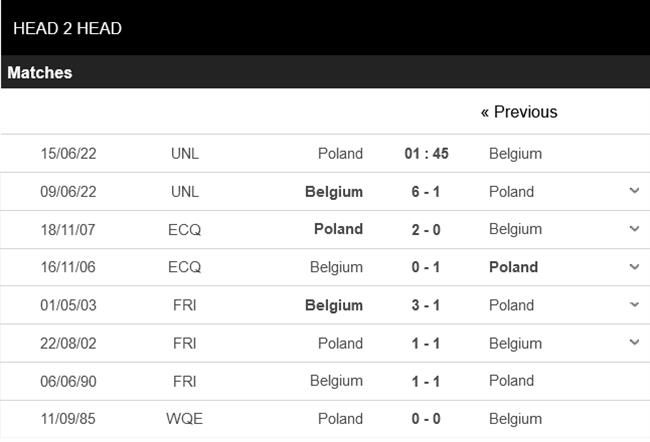Image resolution: width=650 pixels, height=442 pixels.
Task: Expand the 01/05/03 Belgium 3-1 Poland match
Action: tap(634, 305)
